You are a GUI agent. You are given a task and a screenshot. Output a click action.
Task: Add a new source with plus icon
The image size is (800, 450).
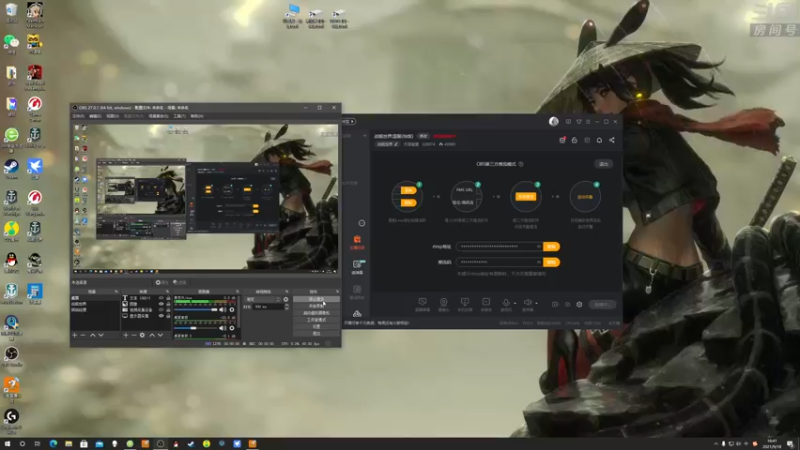click(x=126, y=335)
